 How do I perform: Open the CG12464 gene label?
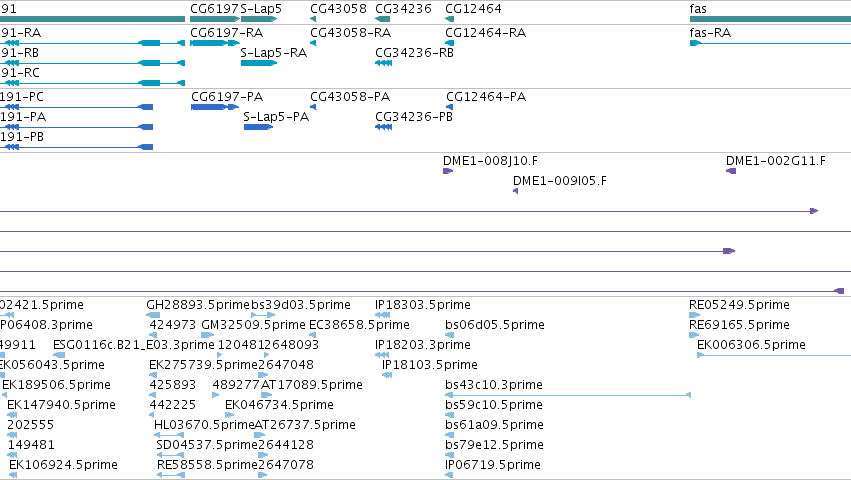(x=473, y=9)
